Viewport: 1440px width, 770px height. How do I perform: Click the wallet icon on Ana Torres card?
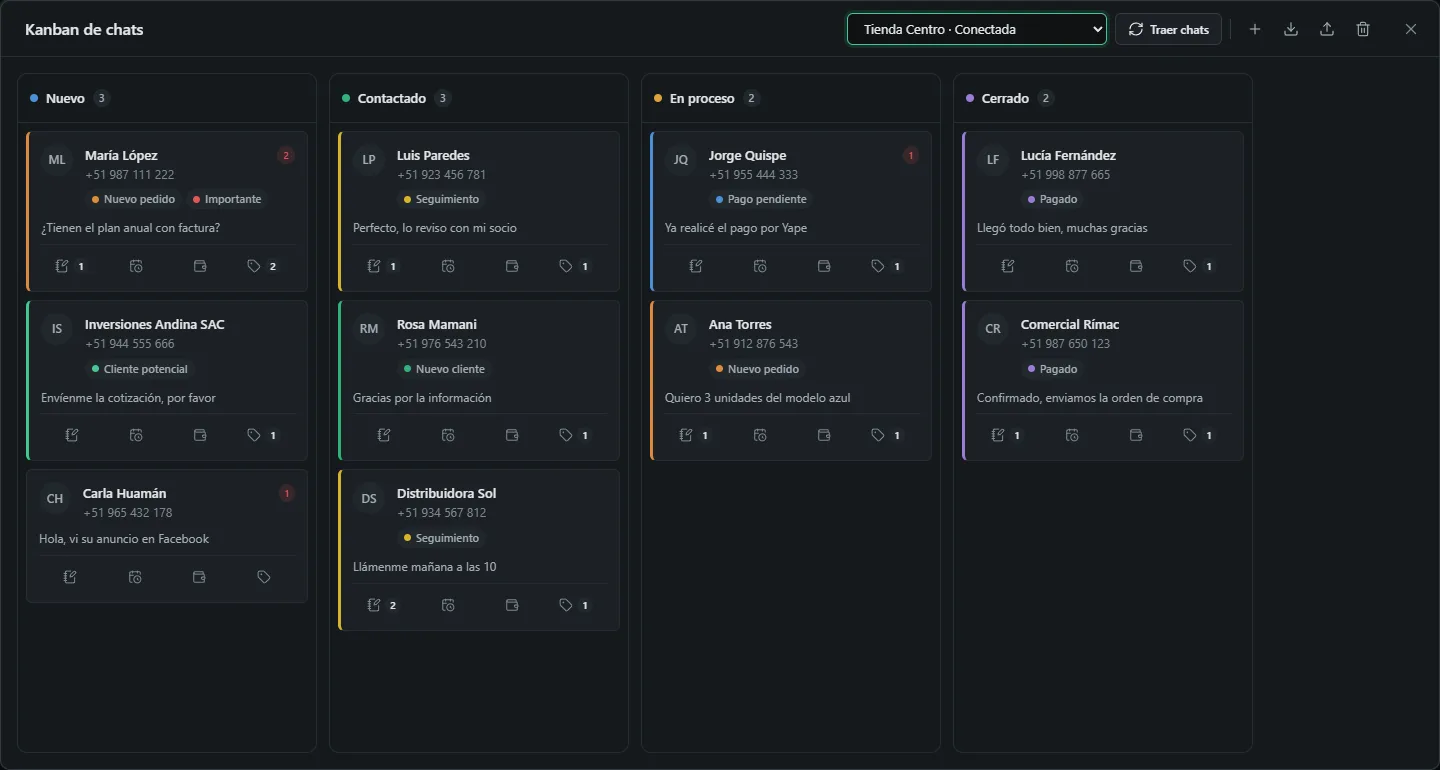tap(824, 435)
